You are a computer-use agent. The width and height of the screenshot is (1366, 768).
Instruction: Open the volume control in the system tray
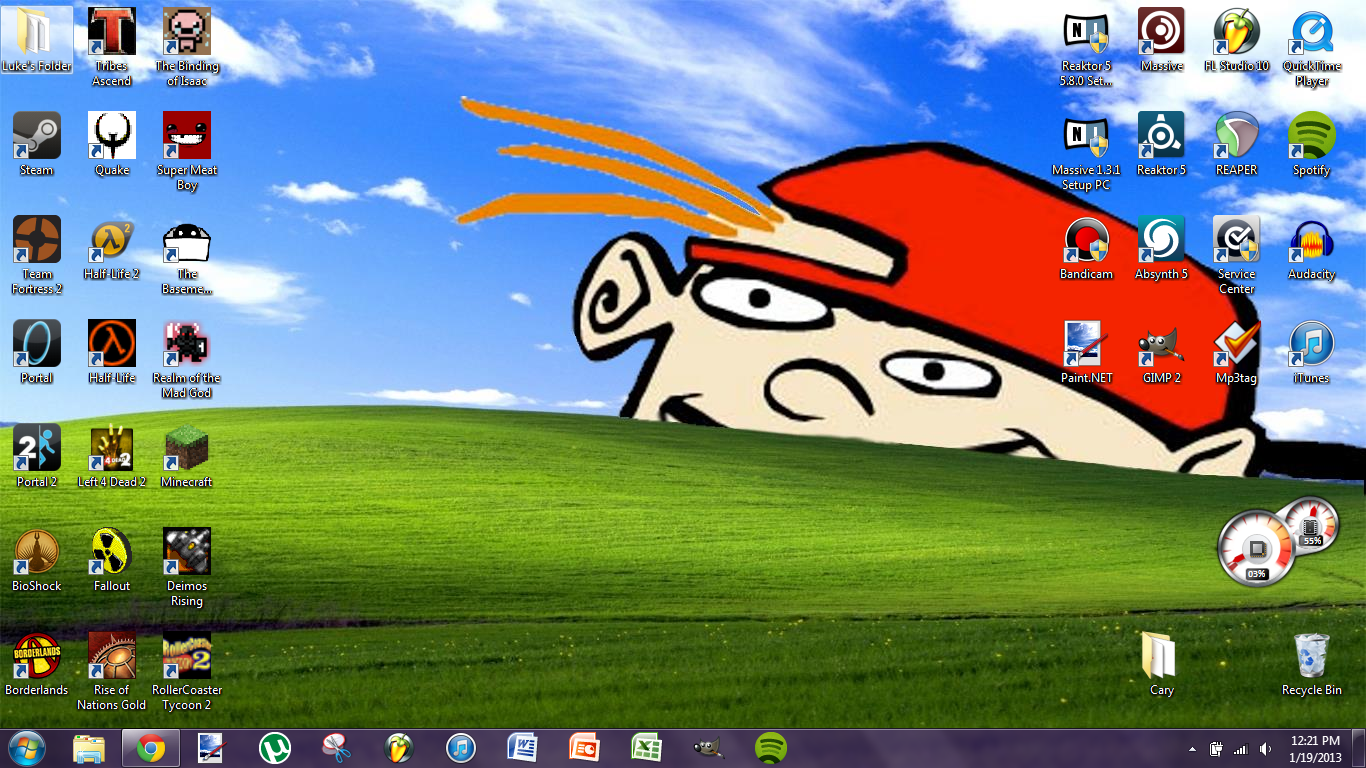(1266, 749)
